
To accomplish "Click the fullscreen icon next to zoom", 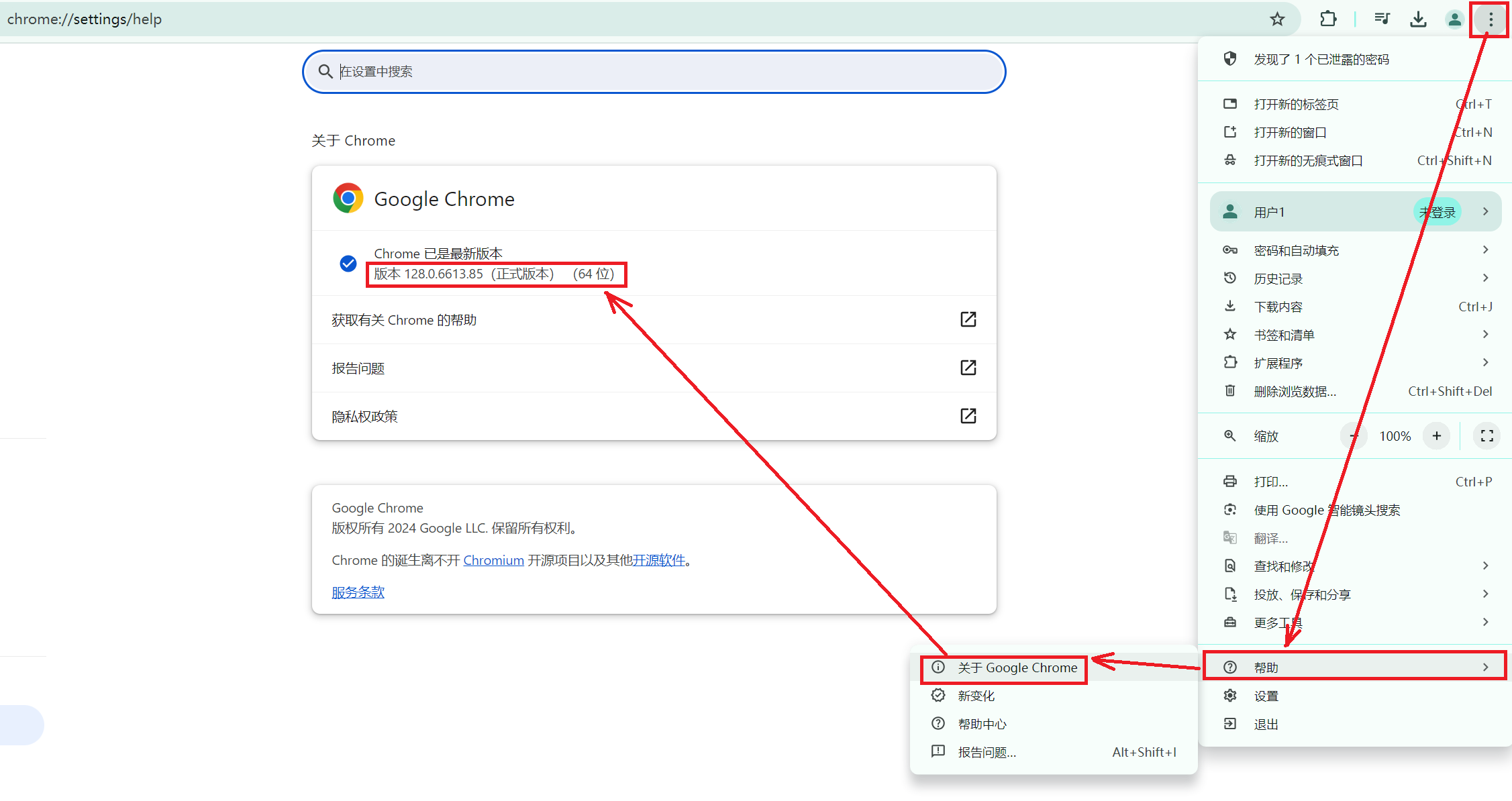I will 1486,436.
